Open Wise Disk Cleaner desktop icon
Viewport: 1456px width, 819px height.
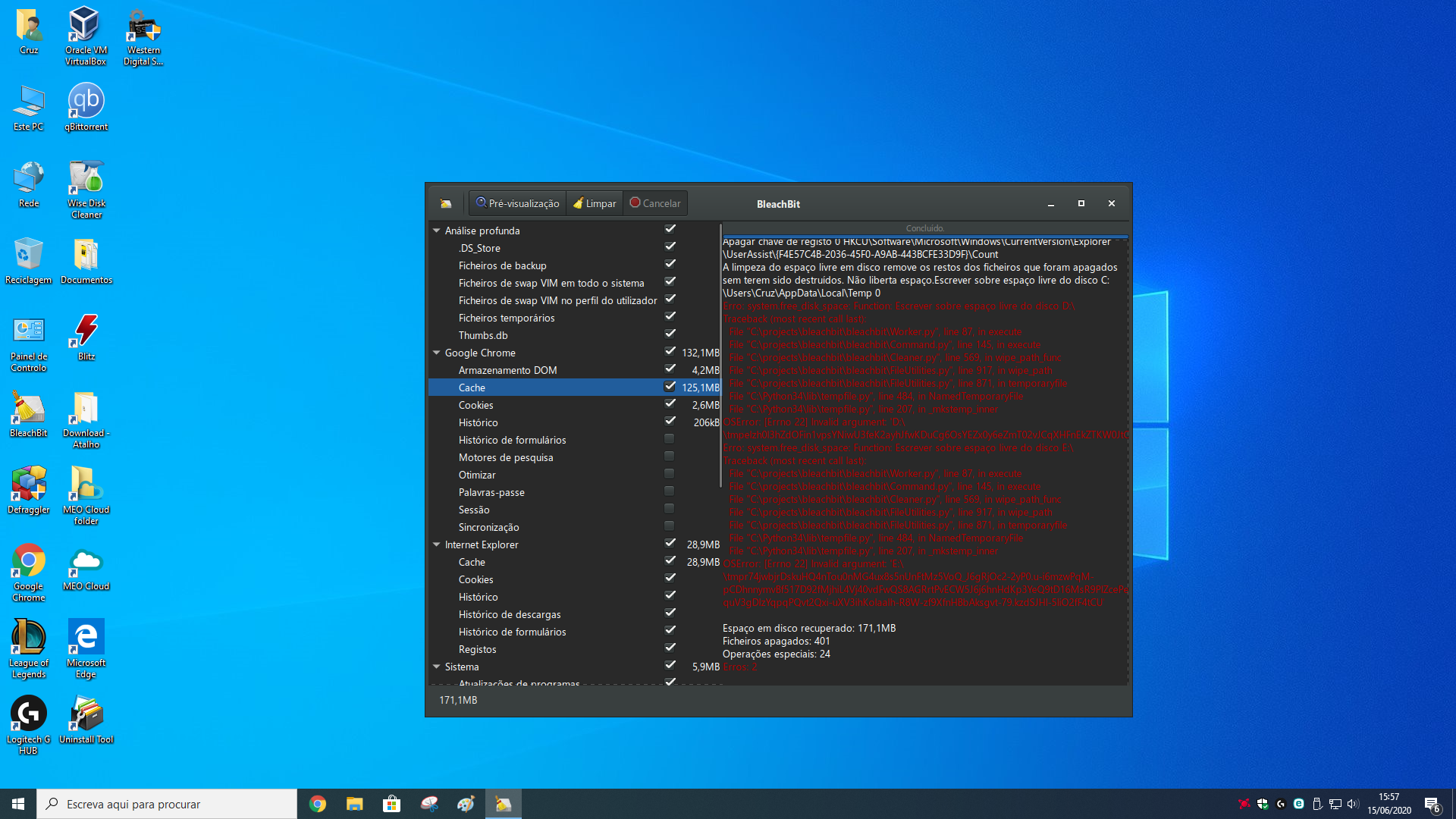86,189
